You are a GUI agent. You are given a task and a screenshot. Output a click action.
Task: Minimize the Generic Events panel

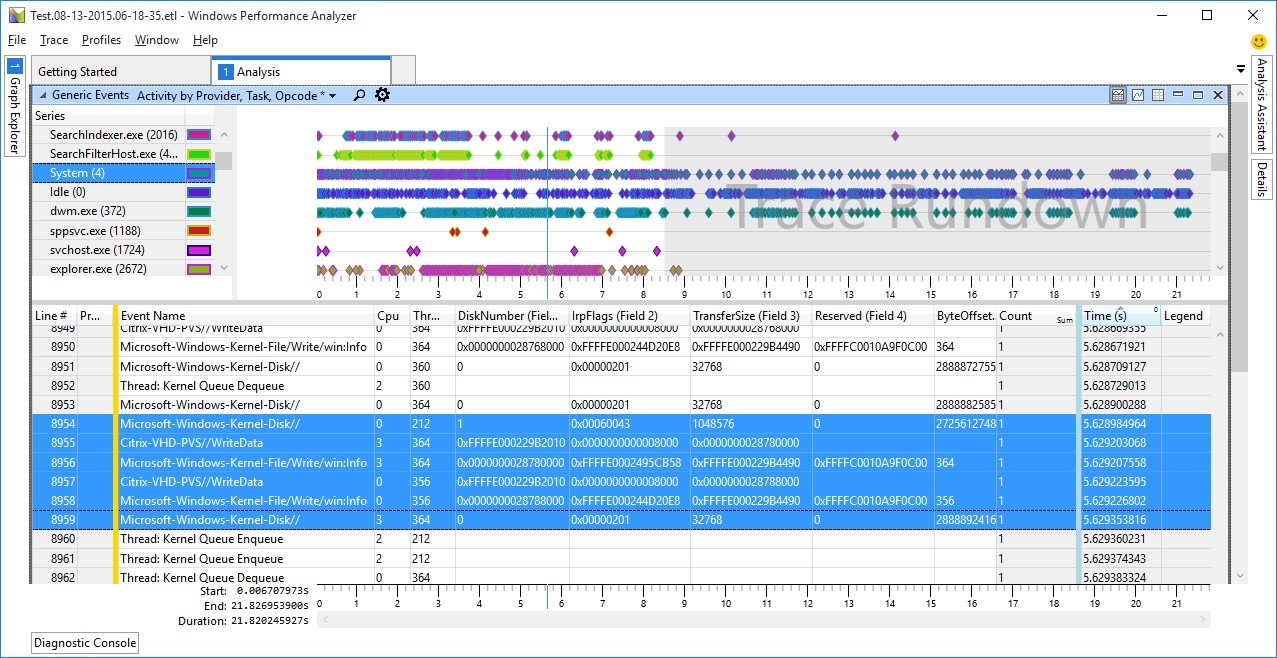click(x=1177, y=95)
